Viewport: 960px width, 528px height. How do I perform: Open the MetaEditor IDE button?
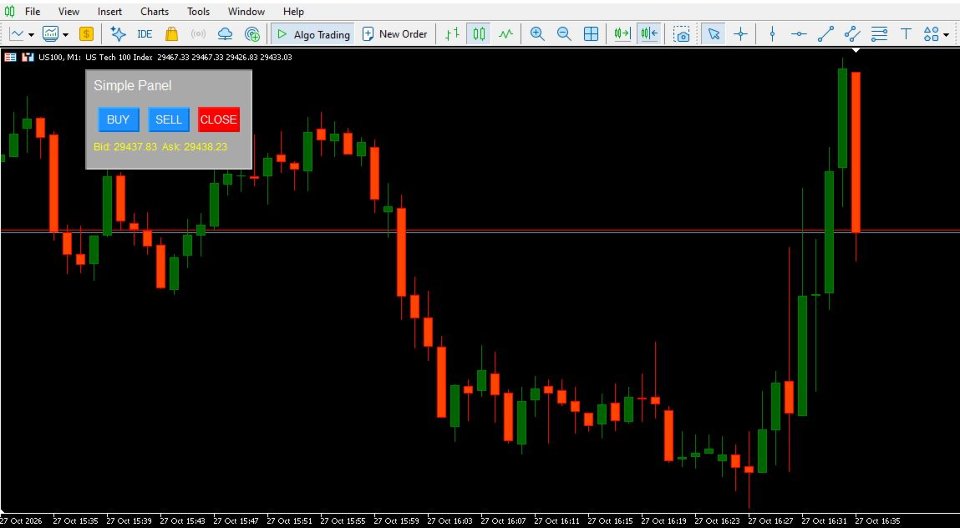[144, 34]
